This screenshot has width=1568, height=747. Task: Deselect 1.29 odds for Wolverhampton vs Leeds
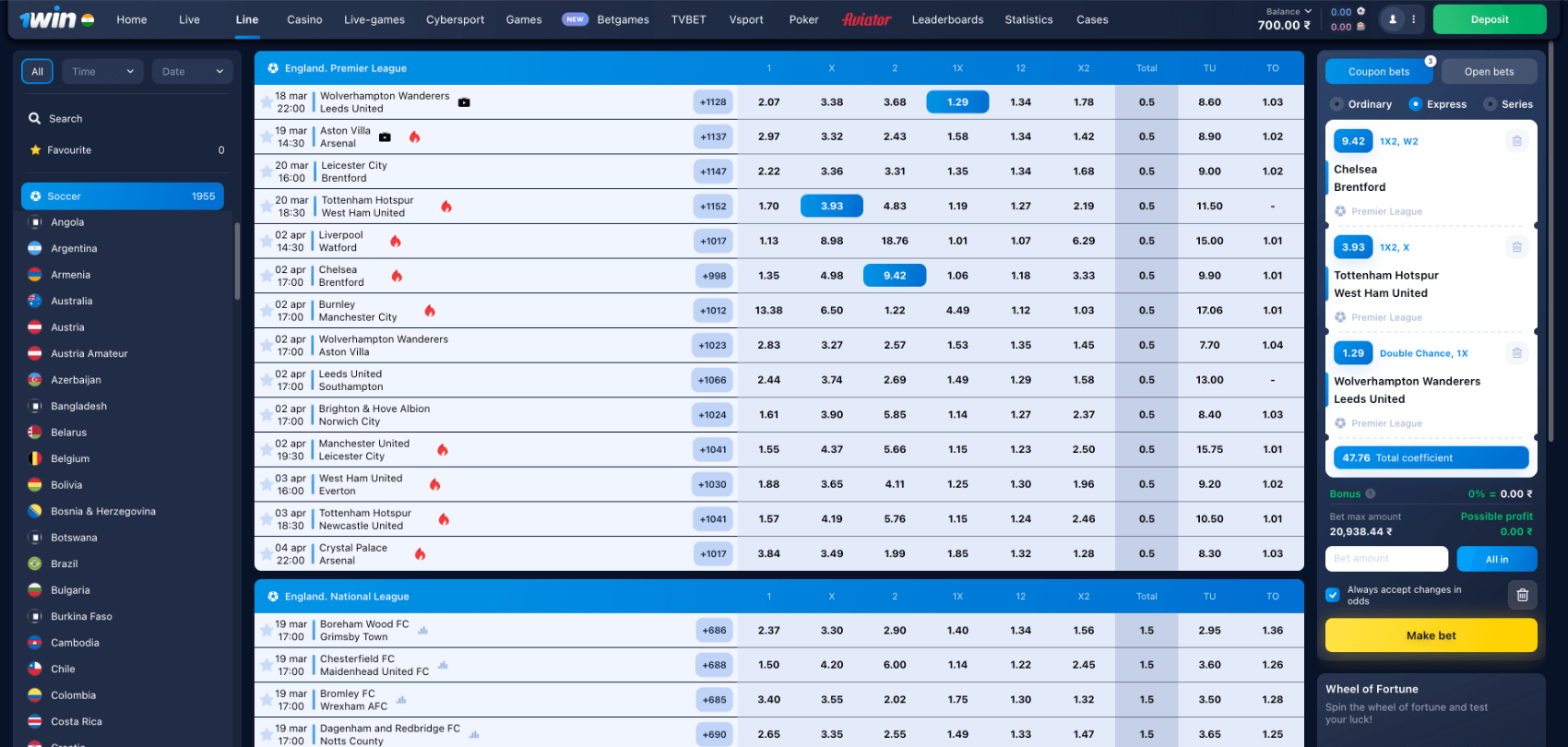[x=957, y=102]
